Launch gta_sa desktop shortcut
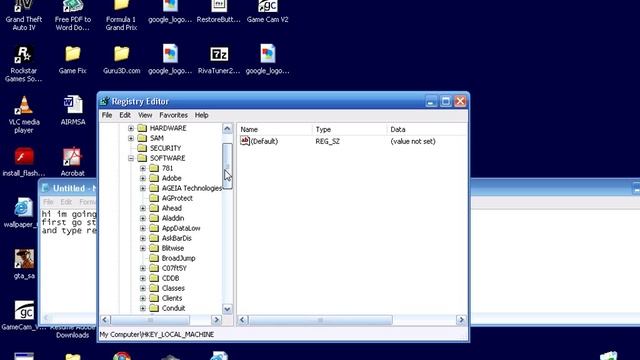Image resolution: width=640 pixels, height=360 pixels. click(x=24, y=264)
